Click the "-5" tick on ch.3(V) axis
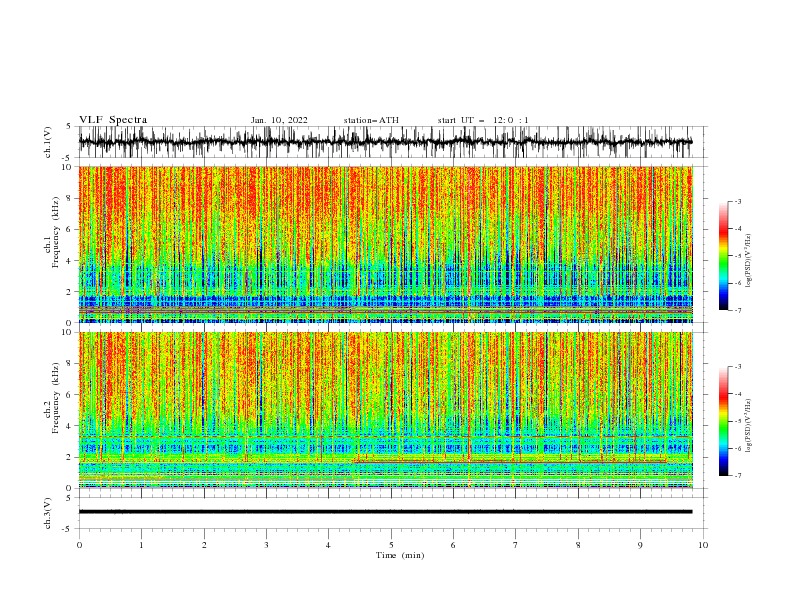The height and width of the screenshot is (612, 792). 68,529
